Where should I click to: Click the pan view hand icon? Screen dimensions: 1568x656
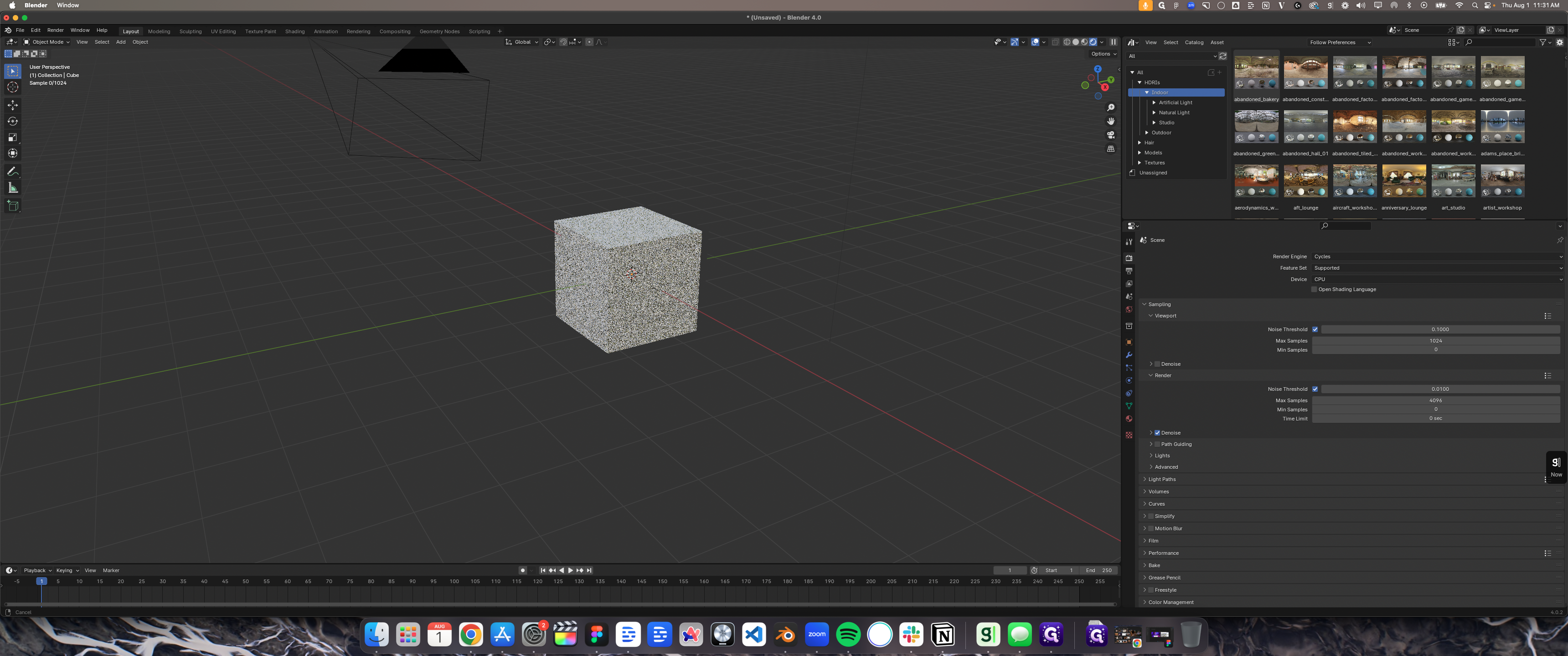[1111, 121]
